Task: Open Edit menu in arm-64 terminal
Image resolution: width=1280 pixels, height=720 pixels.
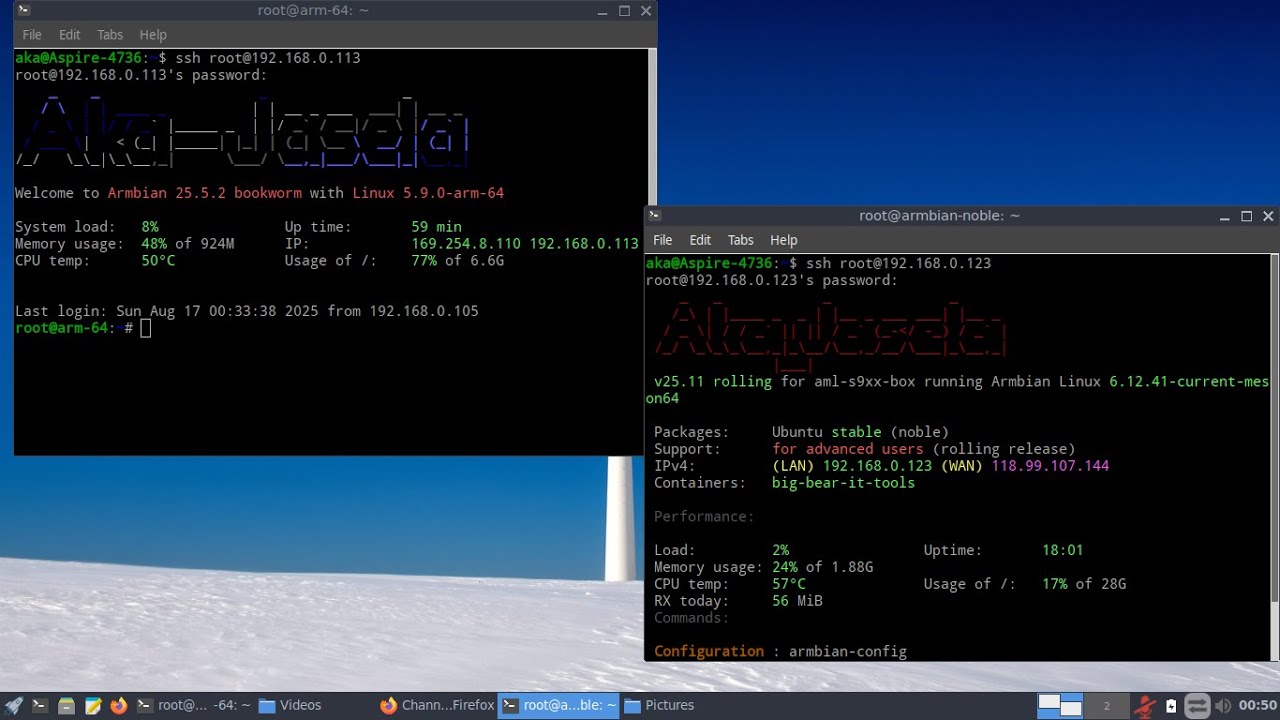Action: [69, 34]
